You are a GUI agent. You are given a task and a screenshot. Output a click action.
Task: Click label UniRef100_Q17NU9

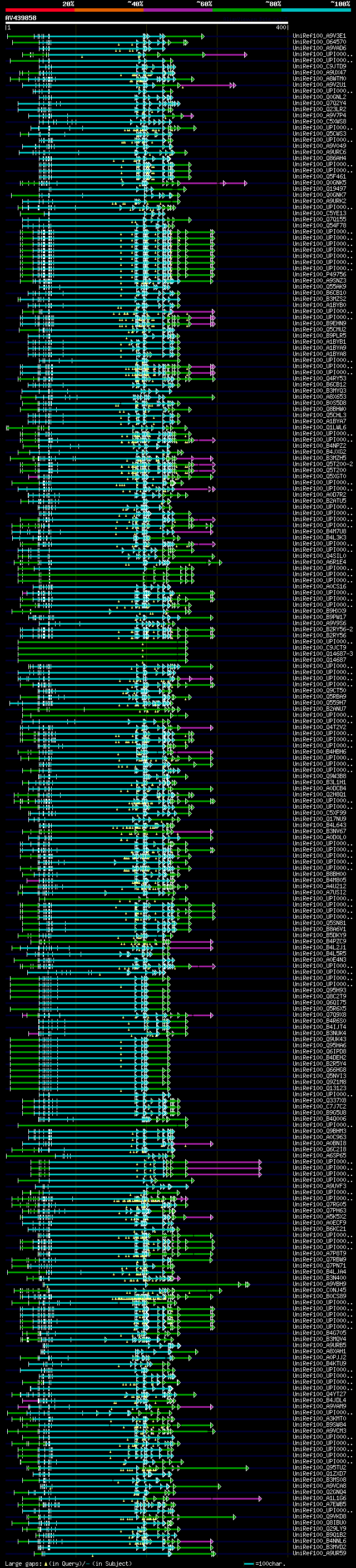point(319,819)
